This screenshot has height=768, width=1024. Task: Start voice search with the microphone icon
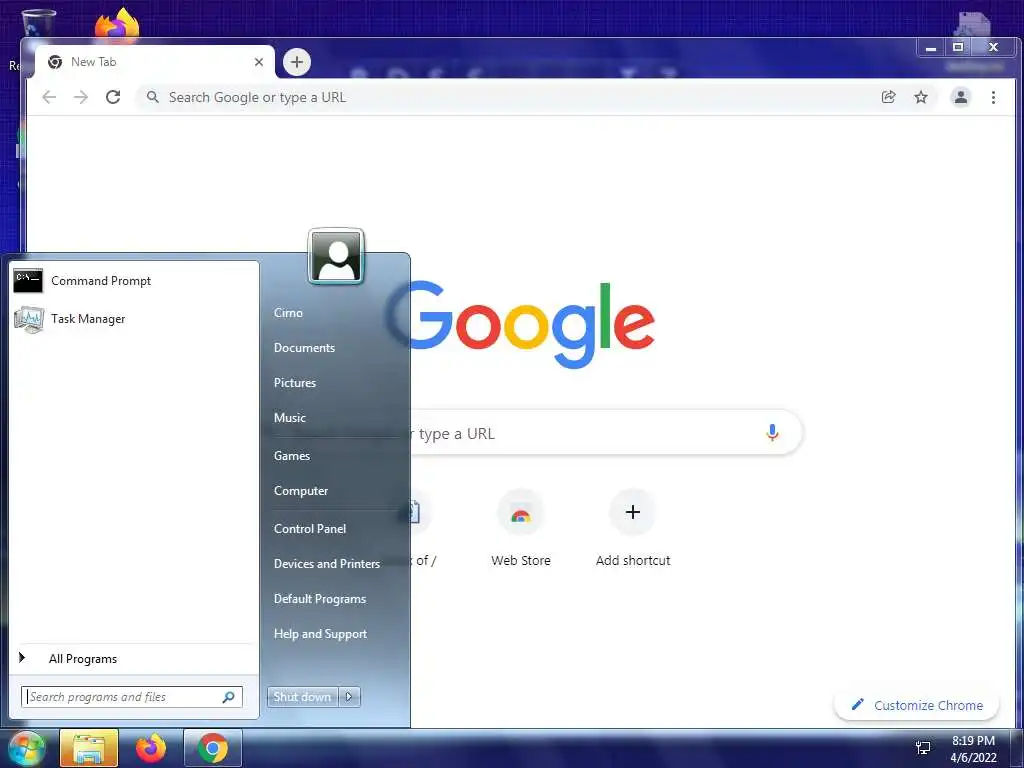pyautogui.click(x=772, y=433)
